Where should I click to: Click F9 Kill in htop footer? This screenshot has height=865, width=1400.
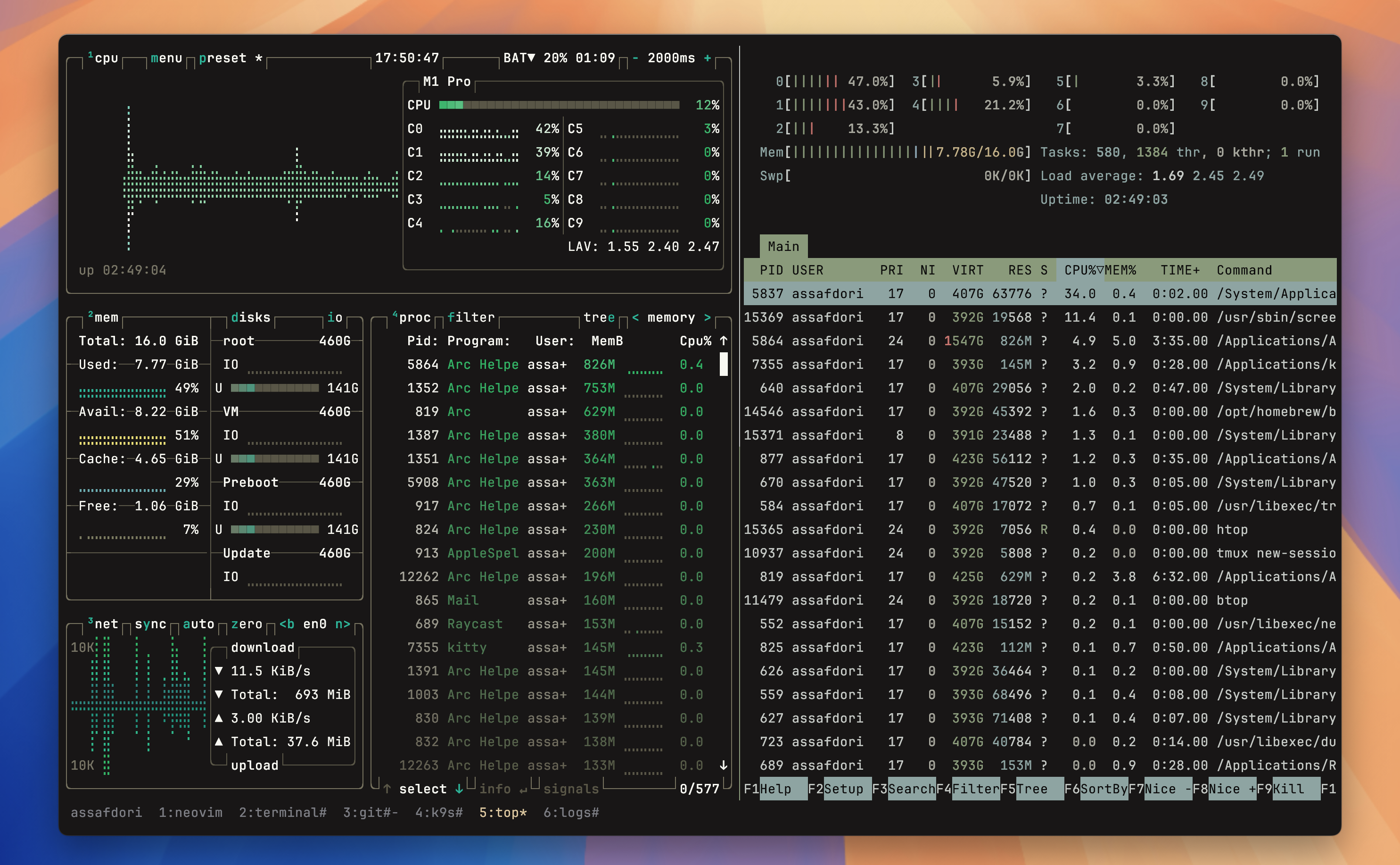point(1289,790)
